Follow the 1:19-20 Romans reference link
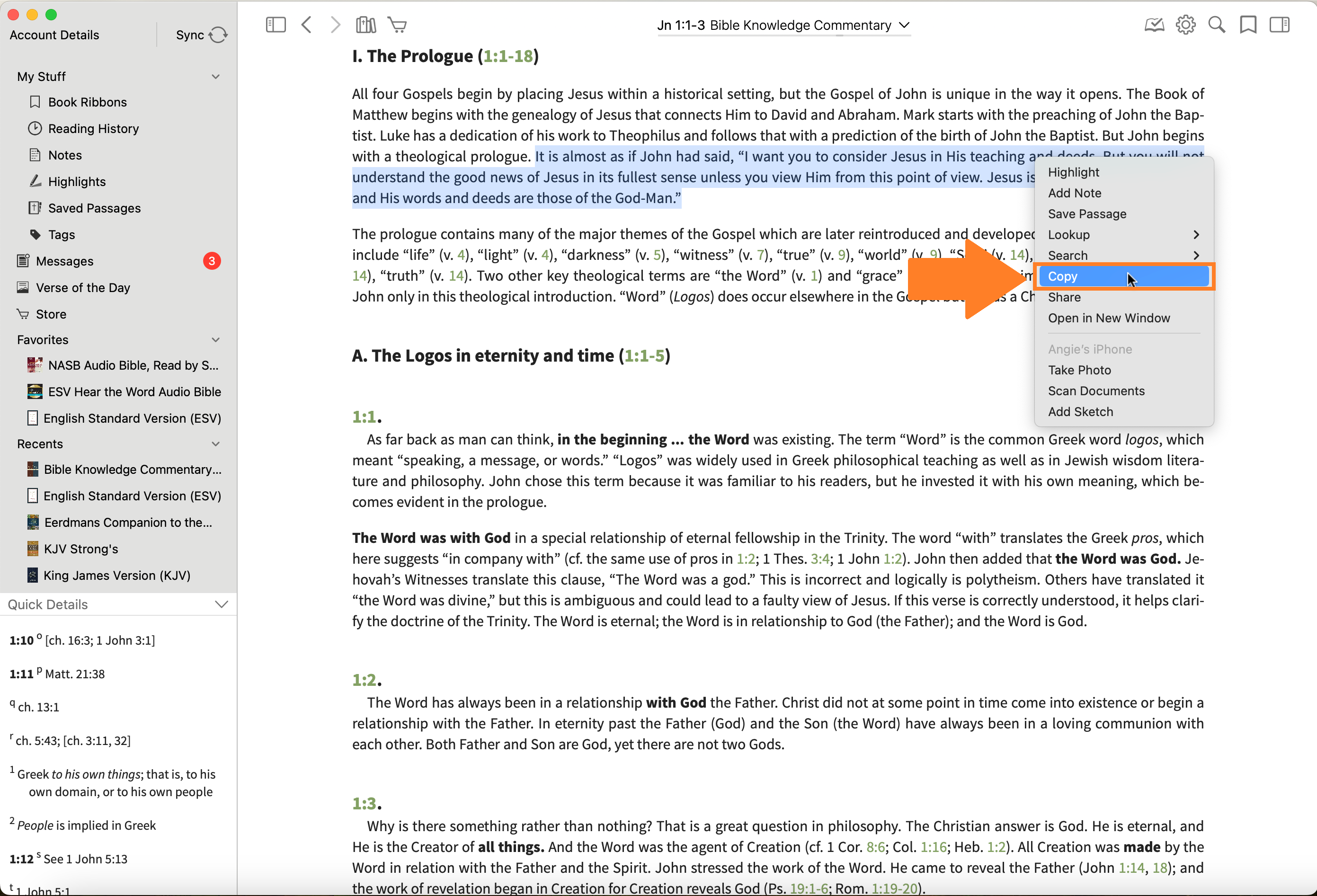Viewport: 1317px width, 896px height. tap(894, 888)
